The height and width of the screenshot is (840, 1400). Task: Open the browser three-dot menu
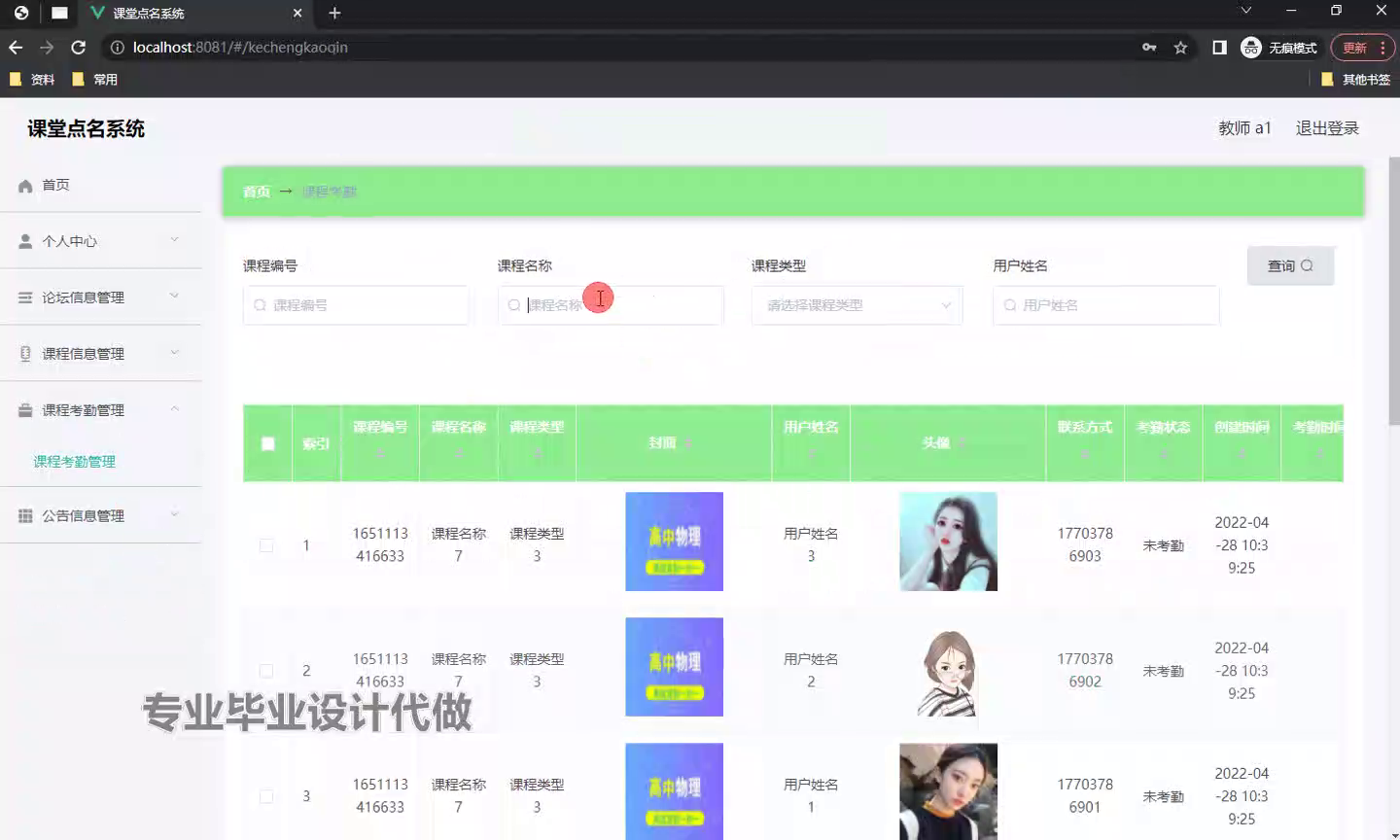click(1382, 47)
